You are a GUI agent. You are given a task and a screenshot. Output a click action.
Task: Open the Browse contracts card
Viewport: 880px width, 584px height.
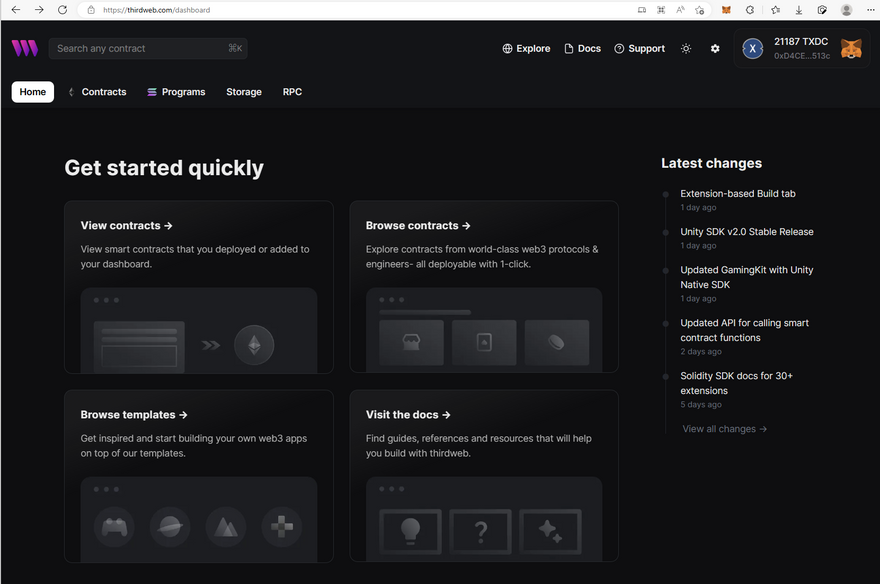point(484,287)
